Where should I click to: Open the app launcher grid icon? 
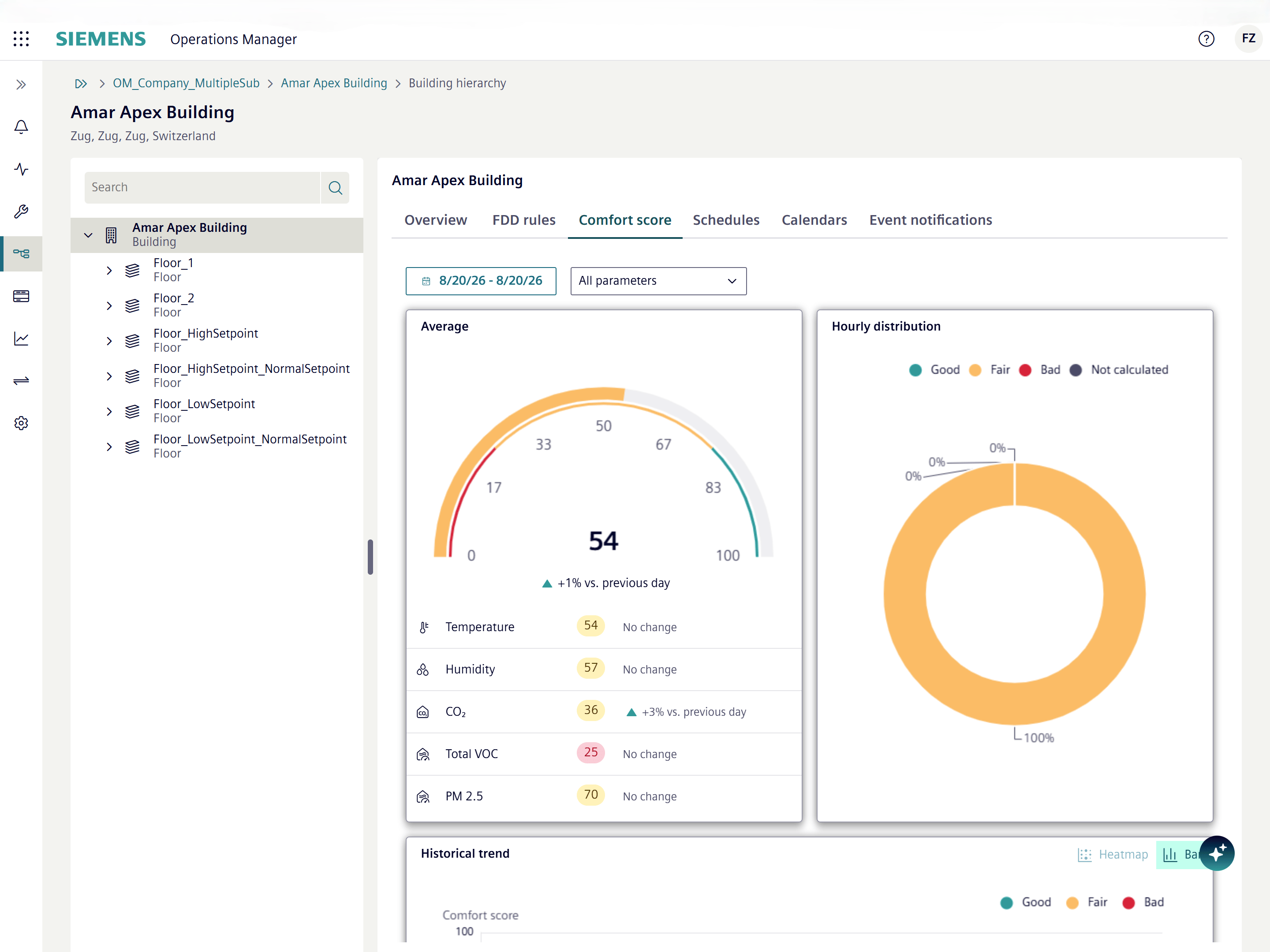[x=21, y=39]
